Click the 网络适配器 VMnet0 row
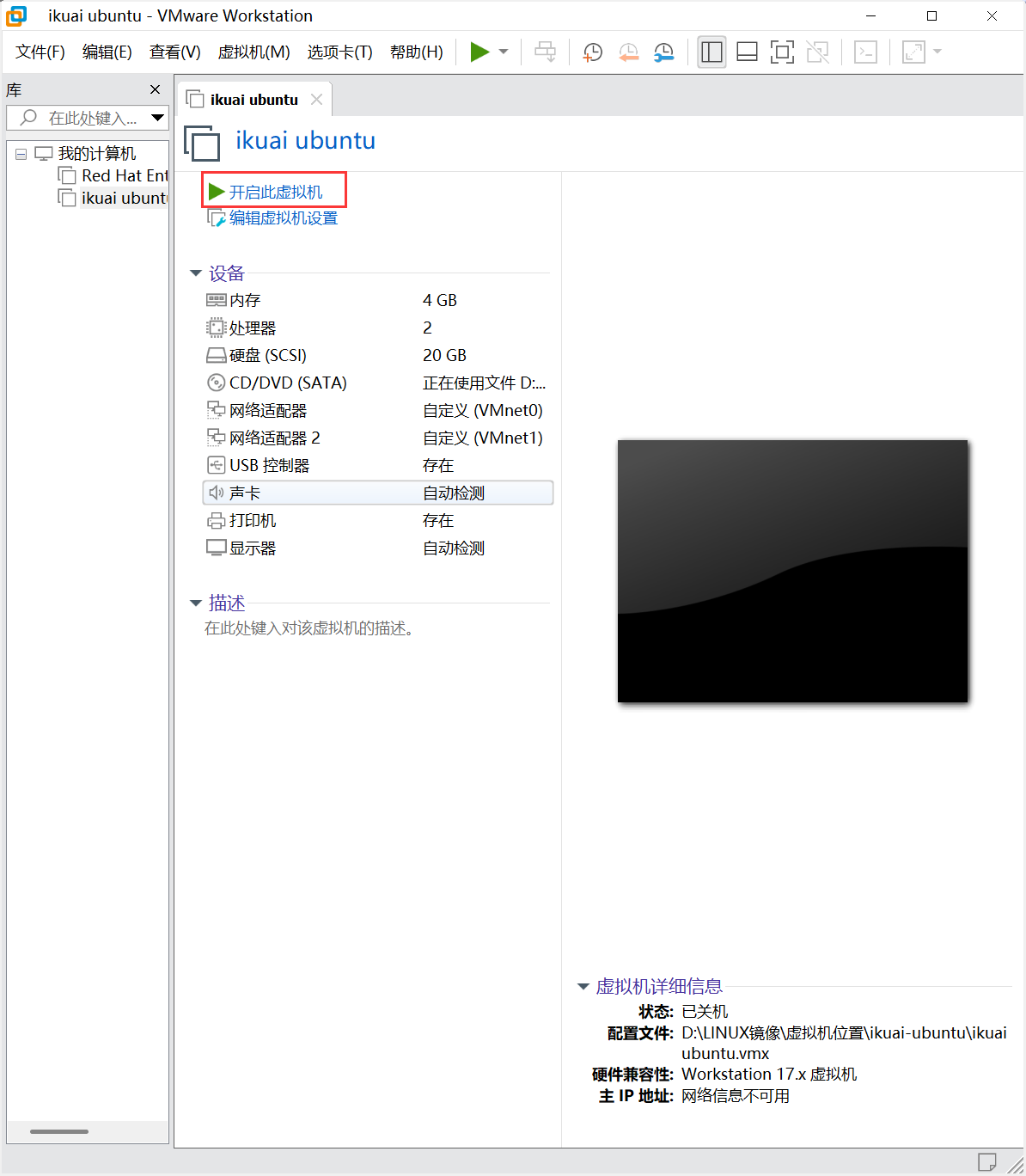 coord(378,410)
